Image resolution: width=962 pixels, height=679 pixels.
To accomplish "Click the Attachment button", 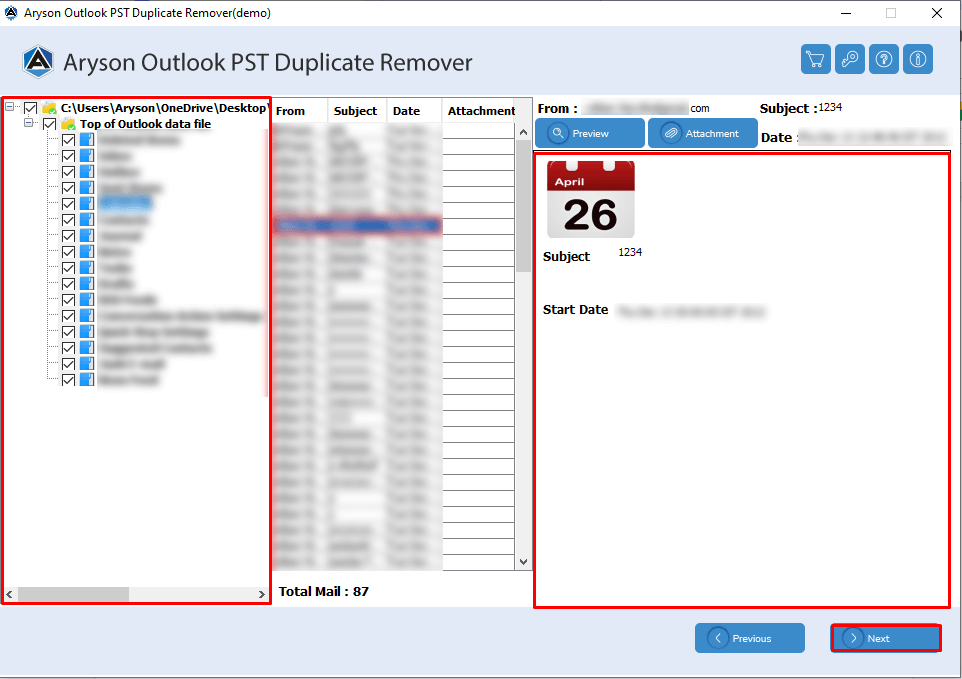I will [702, 133].
